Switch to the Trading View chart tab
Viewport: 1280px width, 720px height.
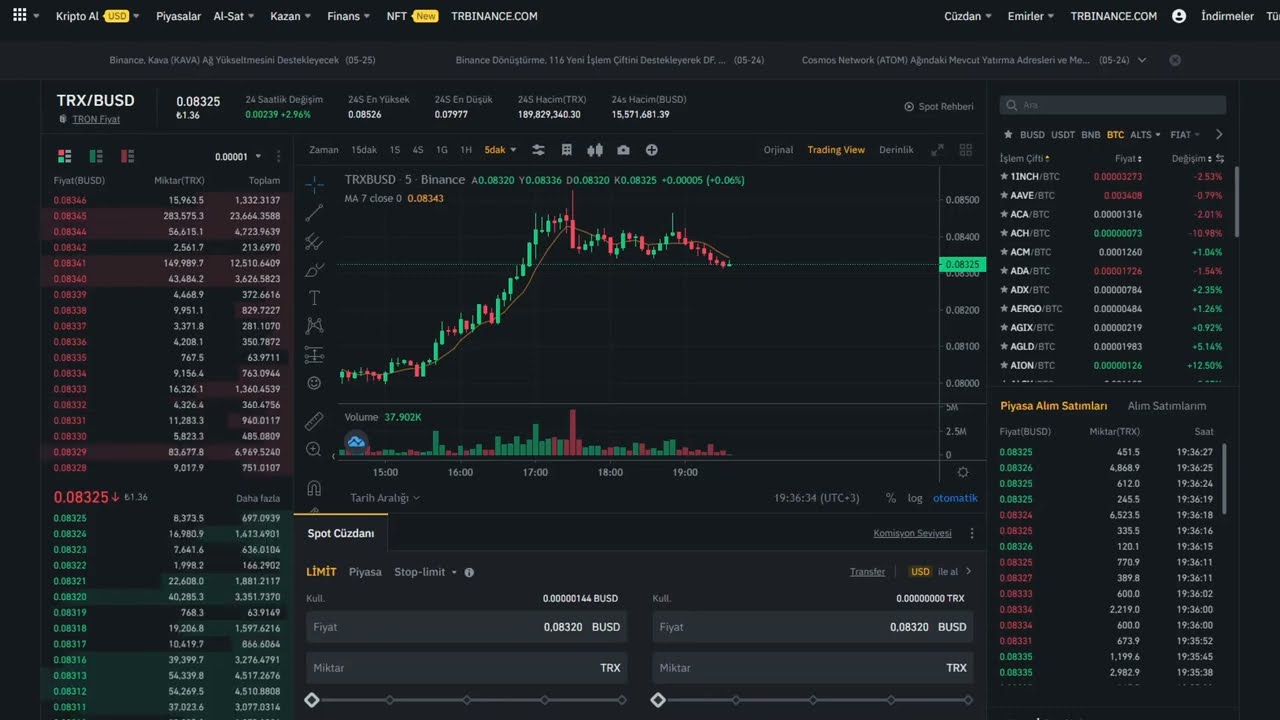[x=836, y=150]
